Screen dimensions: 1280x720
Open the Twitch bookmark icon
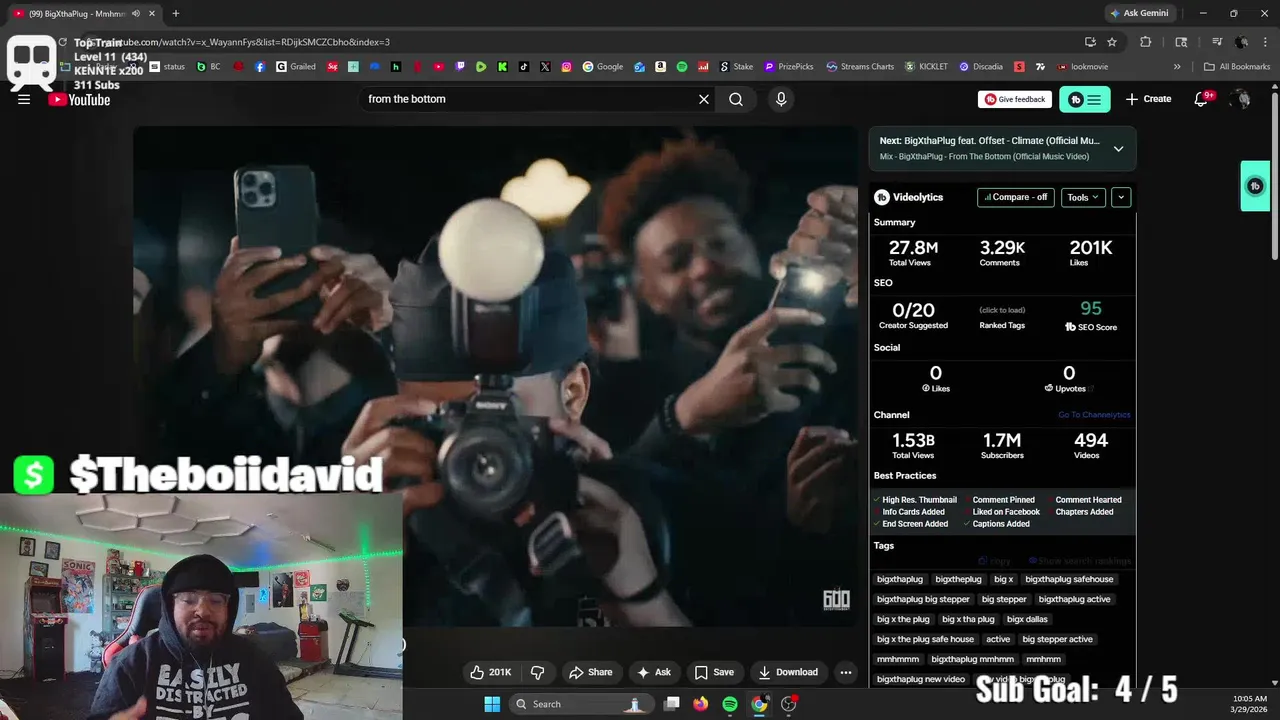tap(460, 67)
